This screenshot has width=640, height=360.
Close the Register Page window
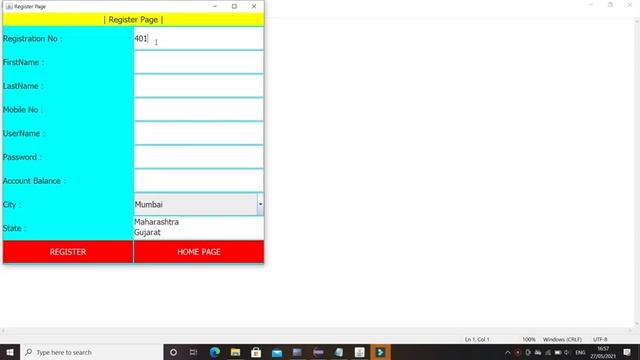[x=254, y=7]
